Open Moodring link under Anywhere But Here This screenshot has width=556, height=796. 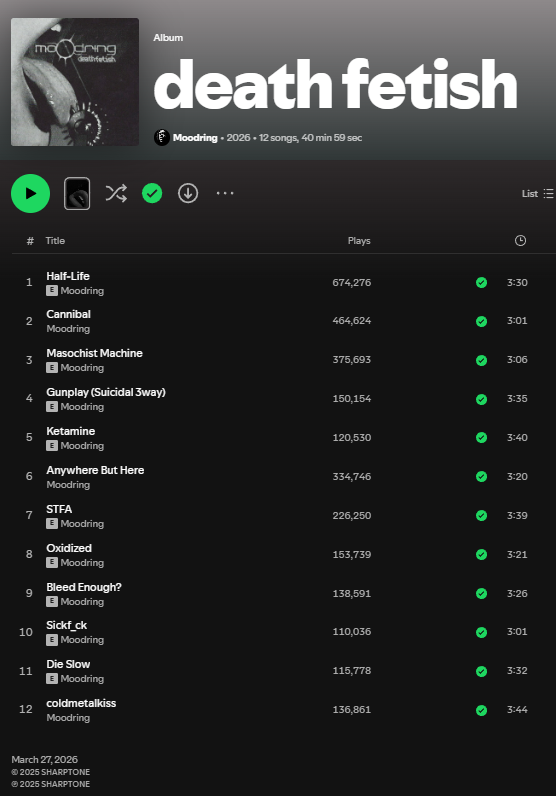[68, 485]
